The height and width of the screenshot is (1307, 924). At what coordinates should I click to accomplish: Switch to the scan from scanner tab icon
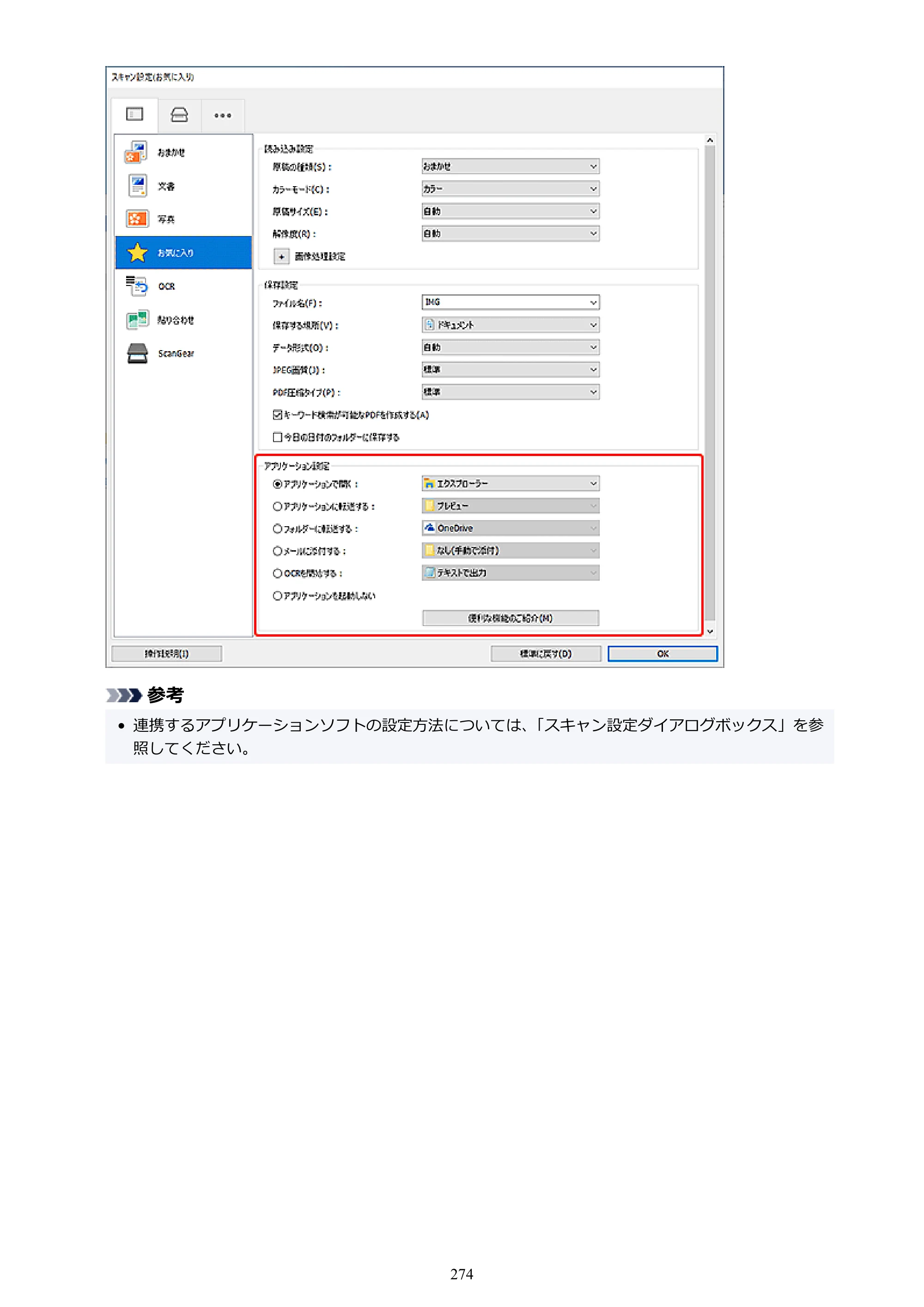point(179,115)
